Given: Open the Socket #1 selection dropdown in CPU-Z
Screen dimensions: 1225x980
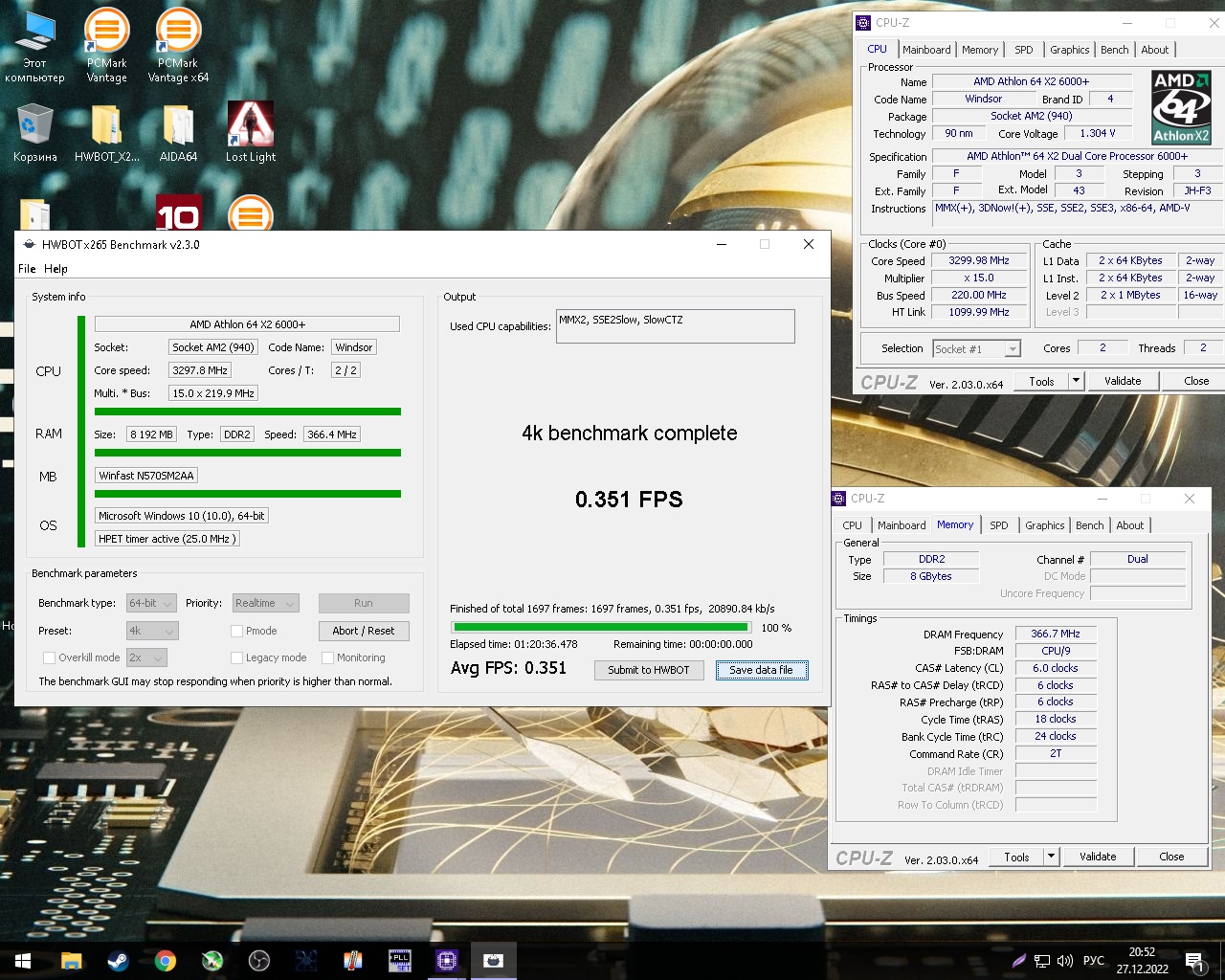Looking at the screenshot, I should tap(977, 349).
